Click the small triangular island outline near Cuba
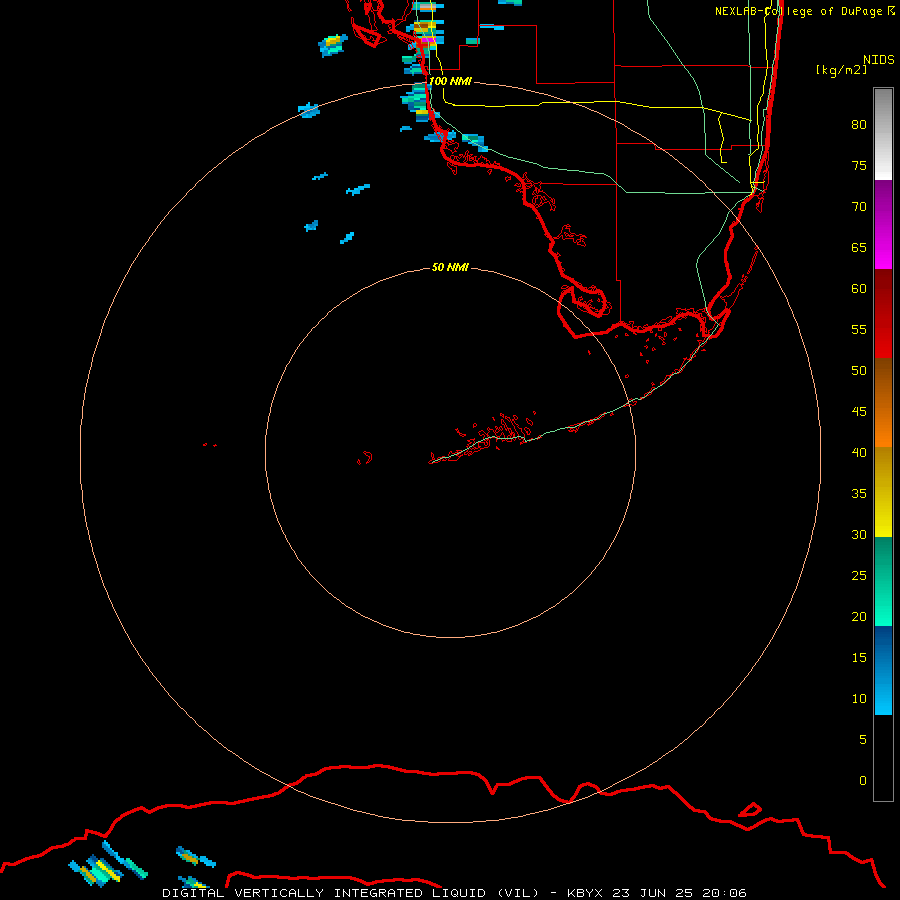This screenshot has height=900, width=900. click(750, 810)
